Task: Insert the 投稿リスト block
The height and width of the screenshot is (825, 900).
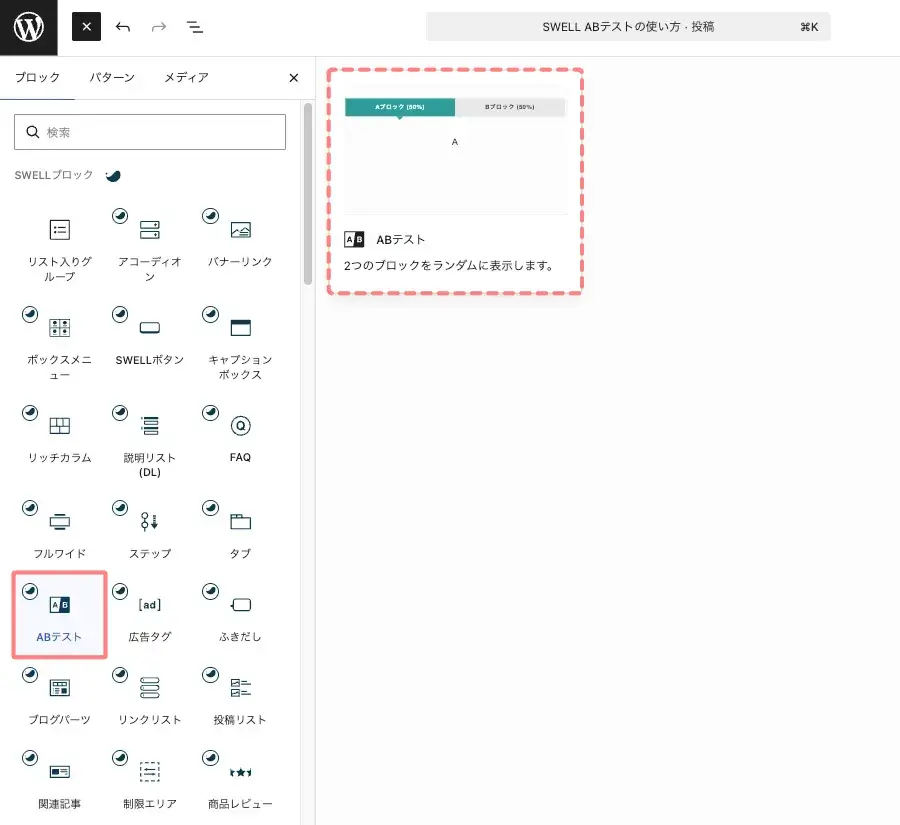Action: [x=240, y=698]
